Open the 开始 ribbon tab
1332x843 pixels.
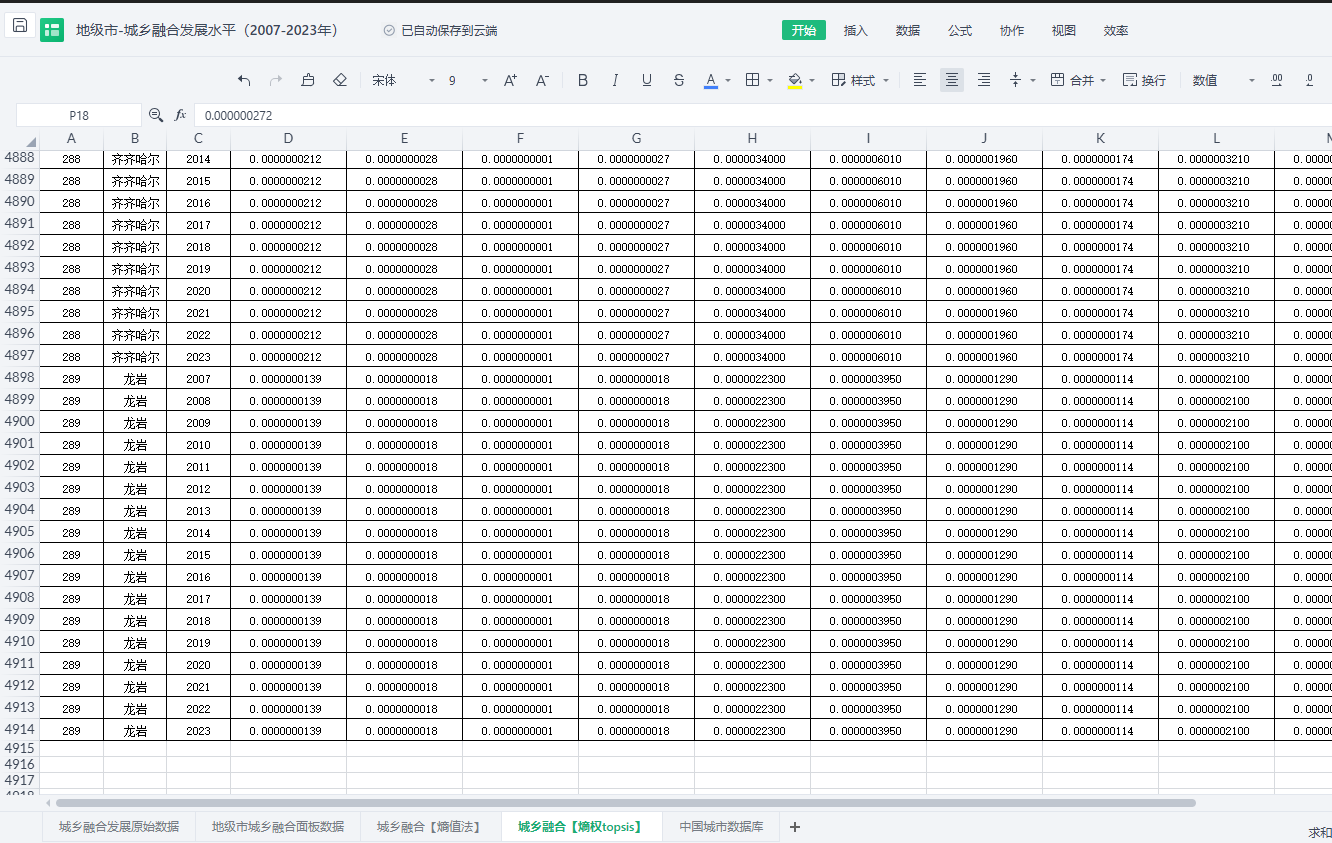coord(804,30)
